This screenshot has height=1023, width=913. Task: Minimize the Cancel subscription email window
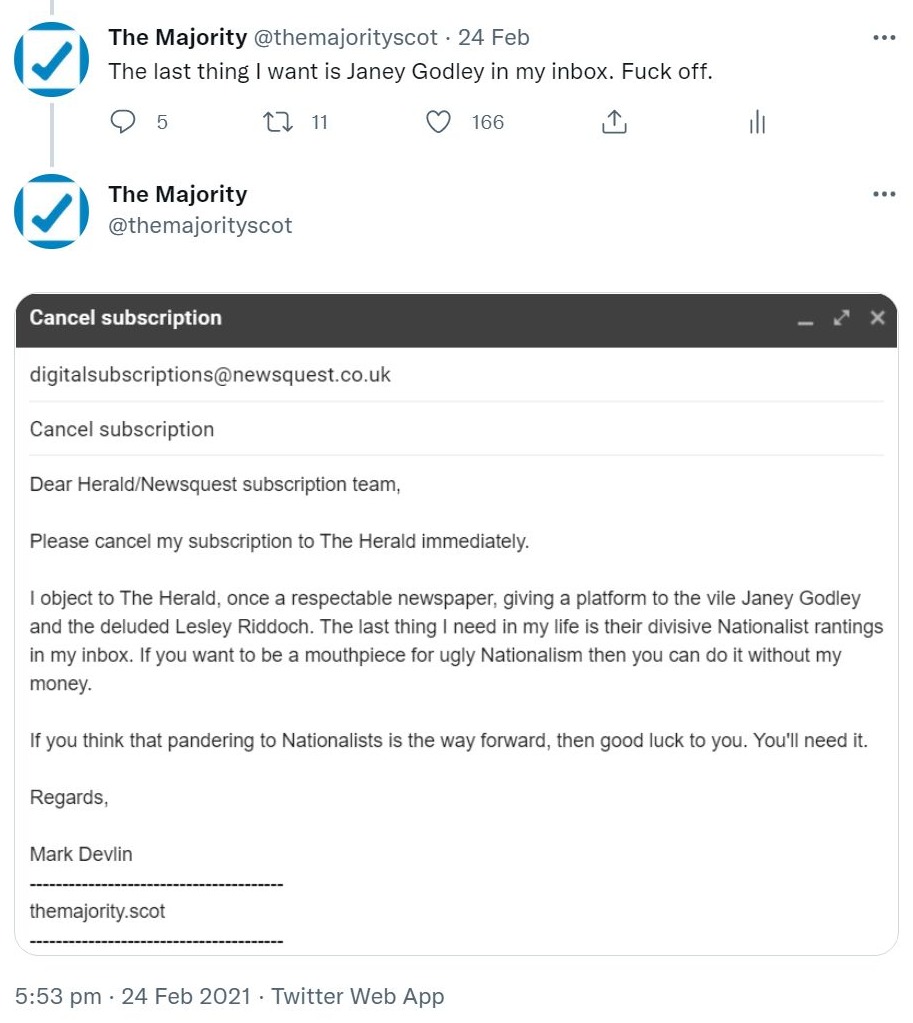click(x=804, y=319)
